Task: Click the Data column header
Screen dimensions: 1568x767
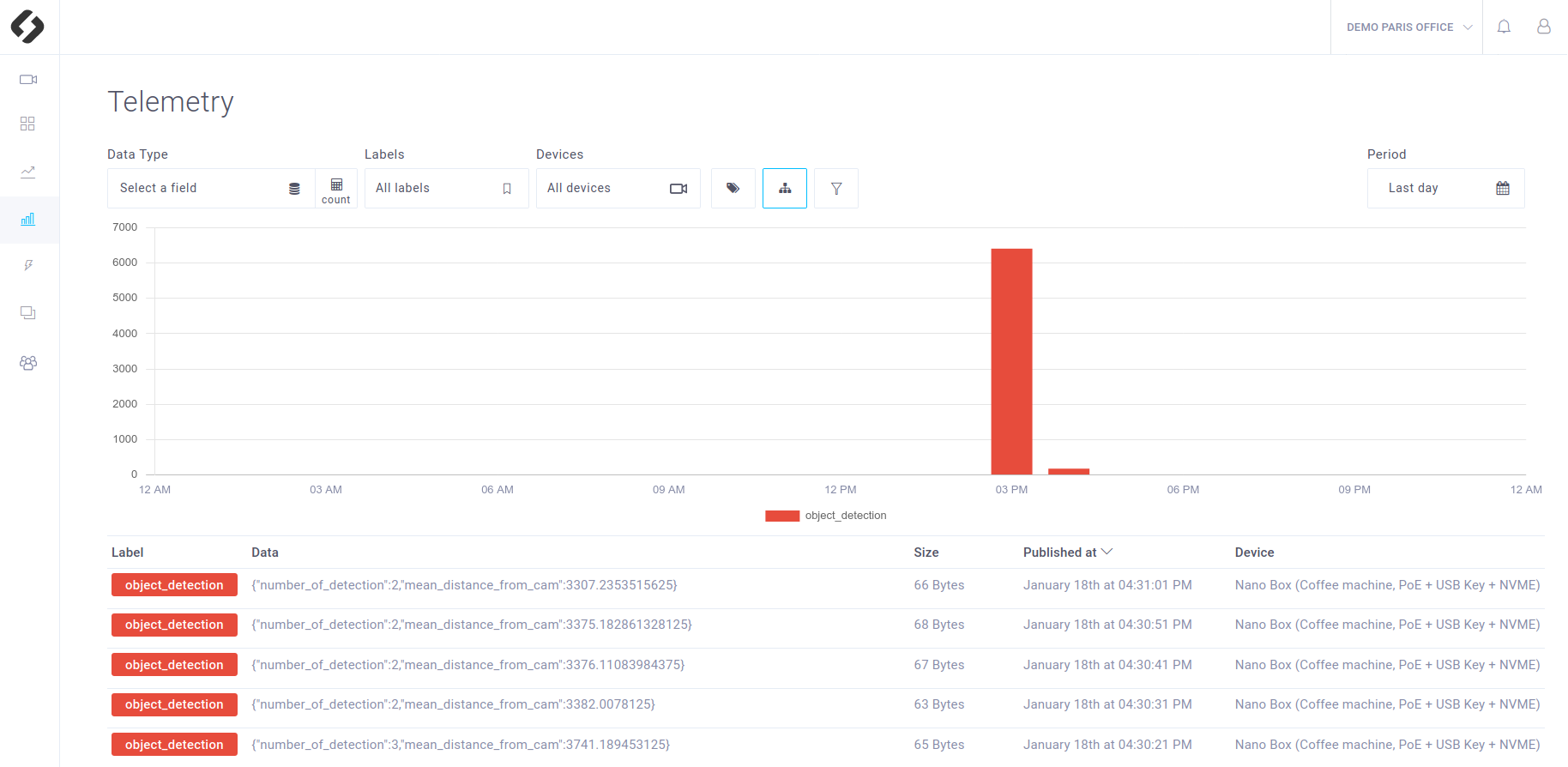Action: (x=265, y=553)
